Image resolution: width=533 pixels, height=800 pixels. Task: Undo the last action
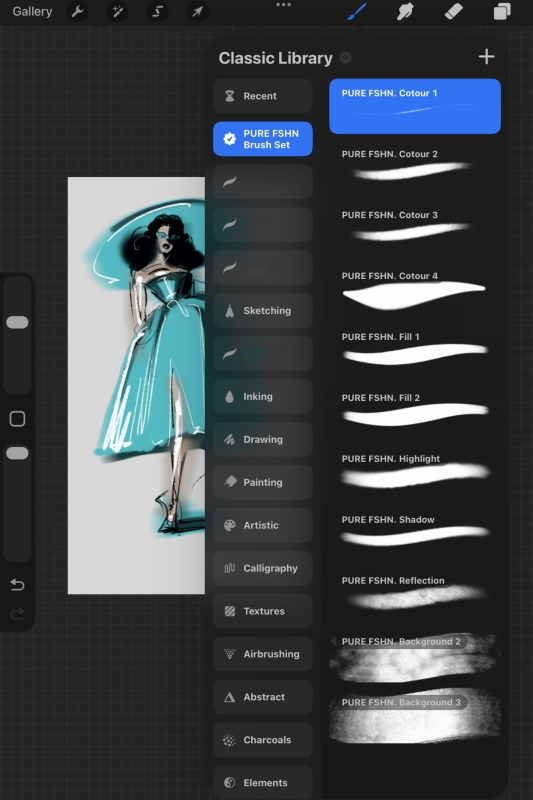click(17, 584)
